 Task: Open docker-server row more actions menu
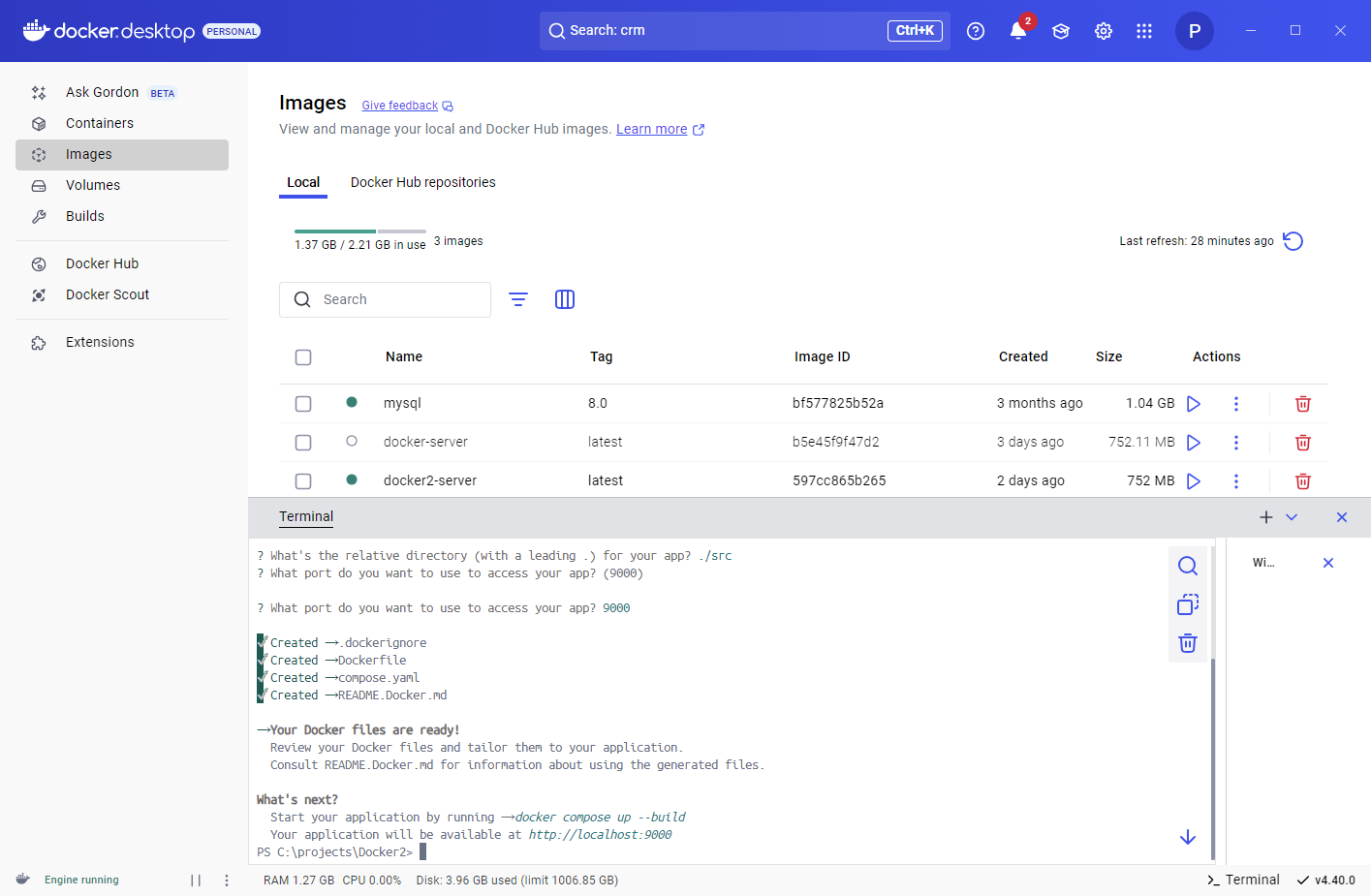click(1236, 443)
